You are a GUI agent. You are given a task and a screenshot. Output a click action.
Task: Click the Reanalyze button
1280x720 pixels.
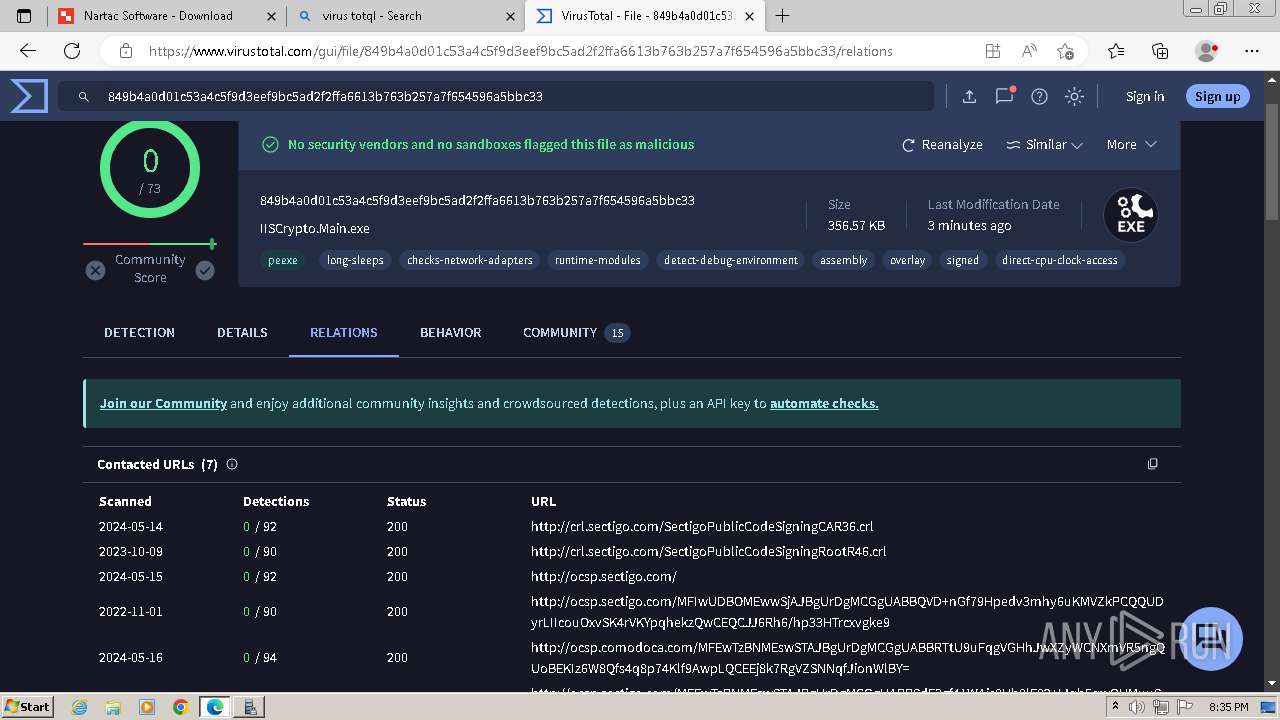(942, 144)
